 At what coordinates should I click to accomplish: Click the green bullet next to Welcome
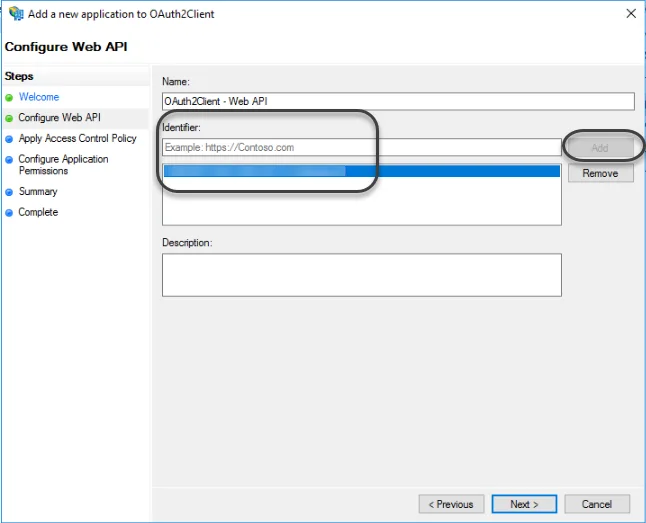coord(9,98)
